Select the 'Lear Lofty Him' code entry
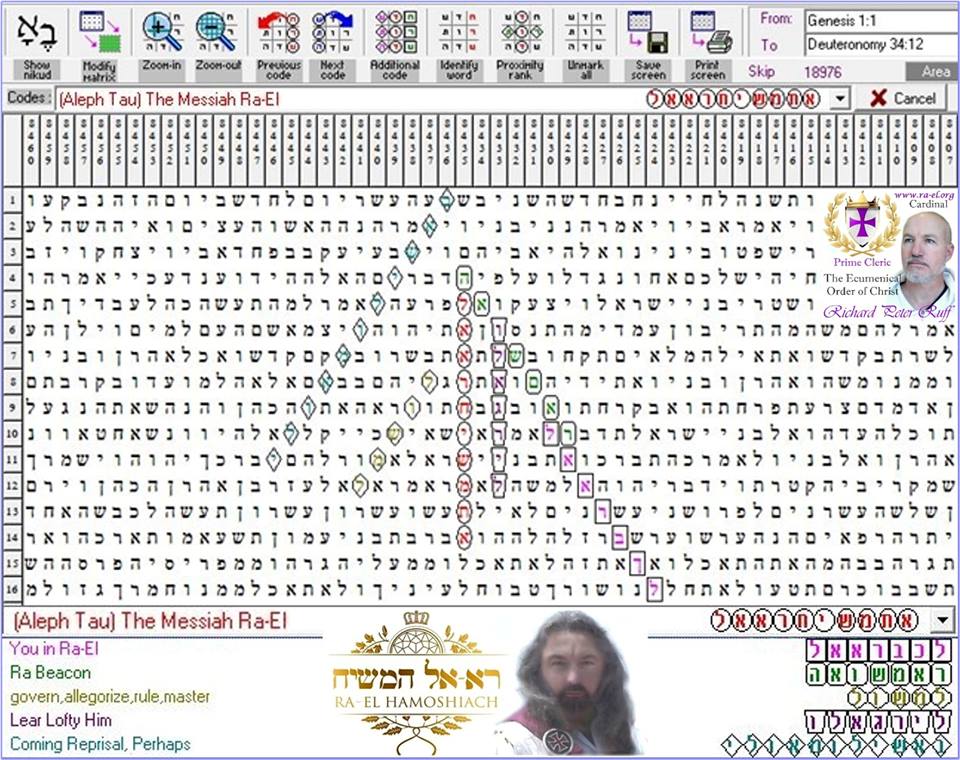The height and width of the screenshot is (760, 960). point(61,720)
